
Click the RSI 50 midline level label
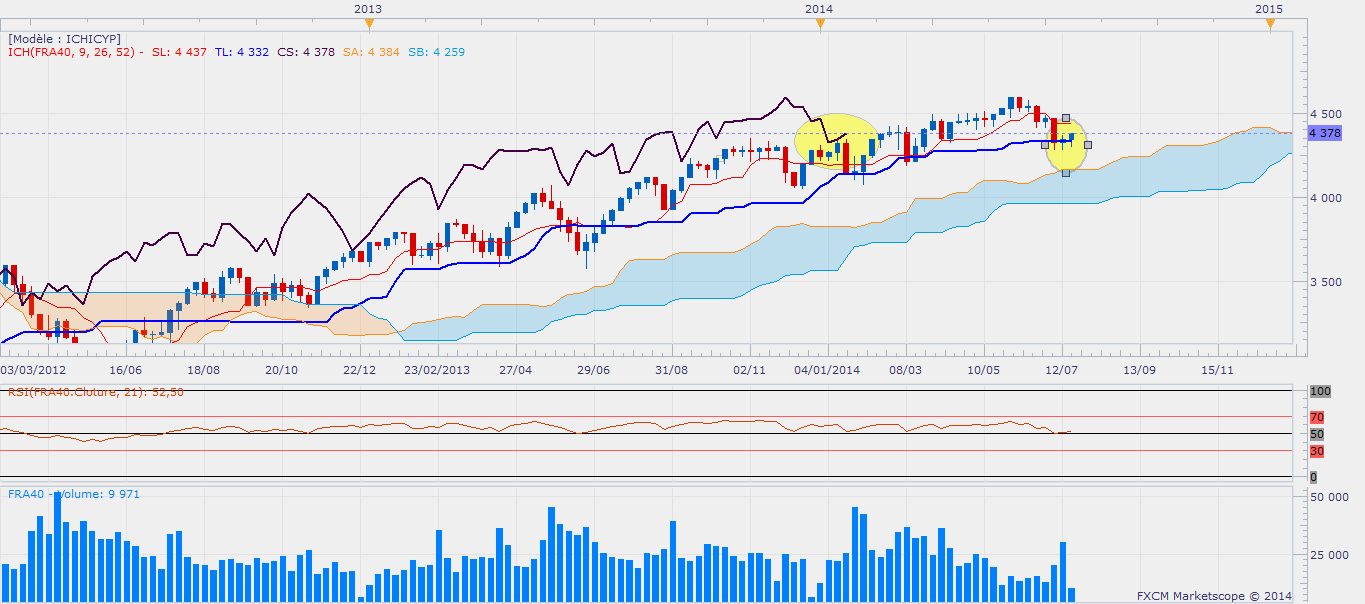1316,434
